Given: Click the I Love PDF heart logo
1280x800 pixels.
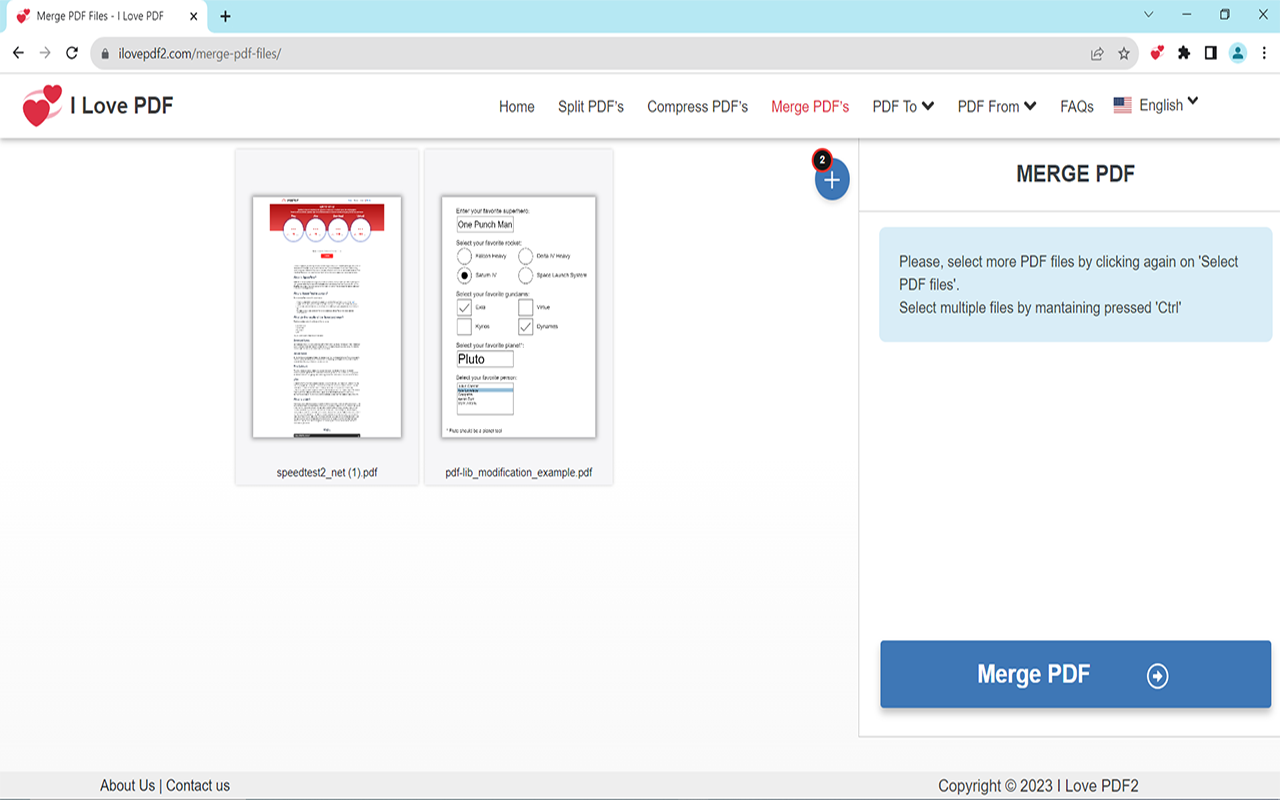Looking at the screenshot, I should coord(42,103).
